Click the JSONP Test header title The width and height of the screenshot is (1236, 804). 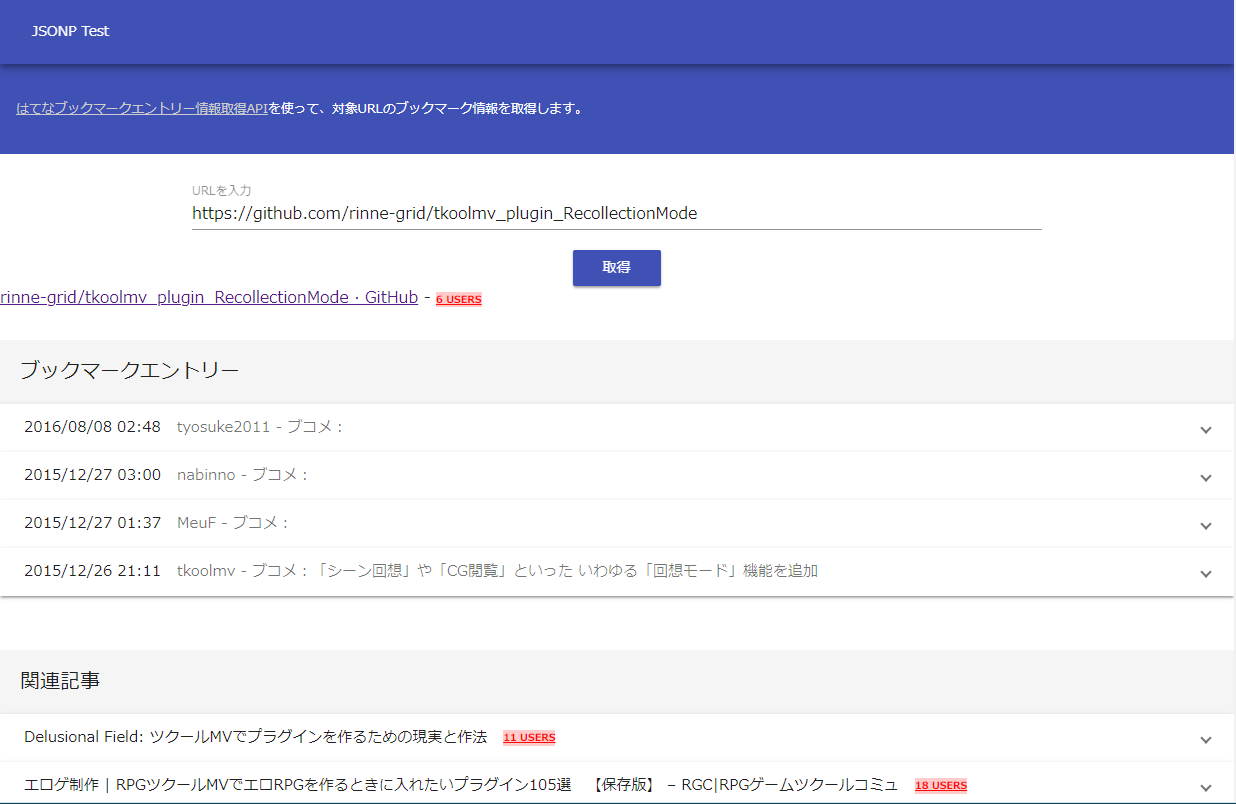tap(70, 31)
